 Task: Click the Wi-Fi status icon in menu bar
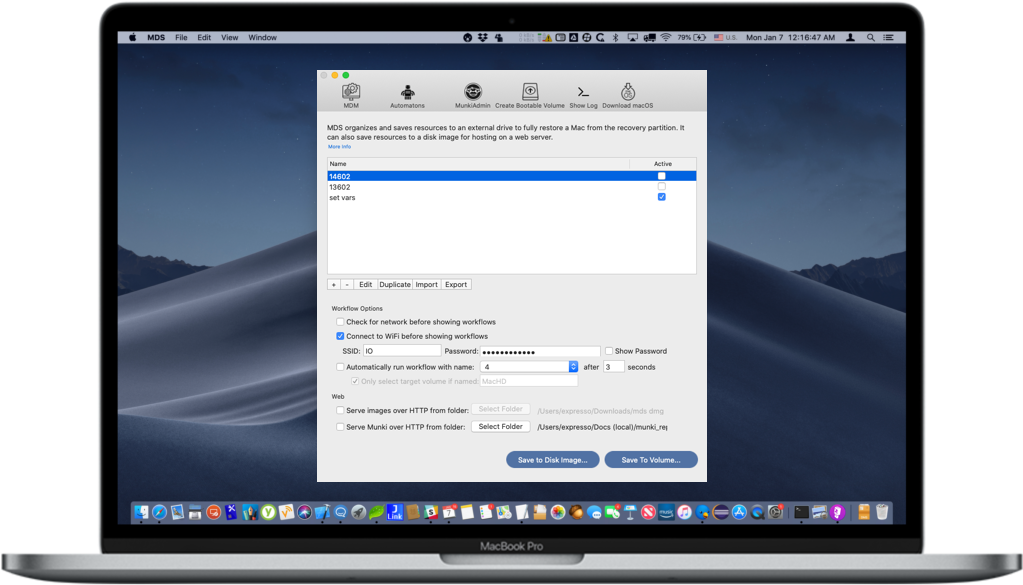click(x=665, y=37)
